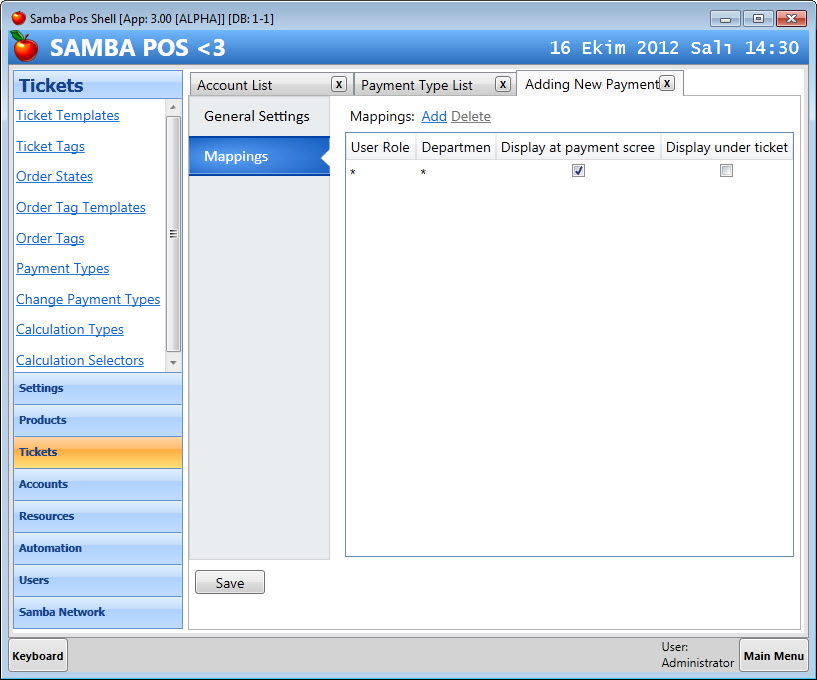Minimize the Samba Pos Shell window

(725, 19)
